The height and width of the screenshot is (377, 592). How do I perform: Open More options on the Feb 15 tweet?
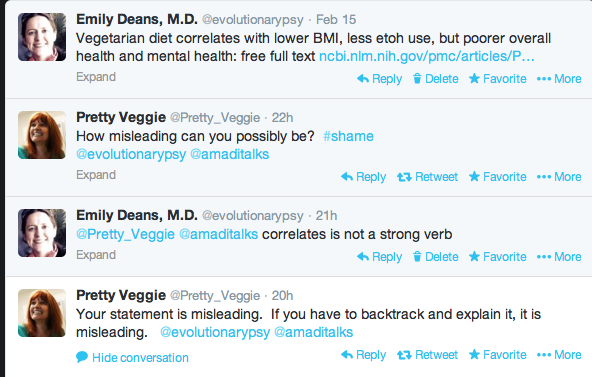[559, 79]
